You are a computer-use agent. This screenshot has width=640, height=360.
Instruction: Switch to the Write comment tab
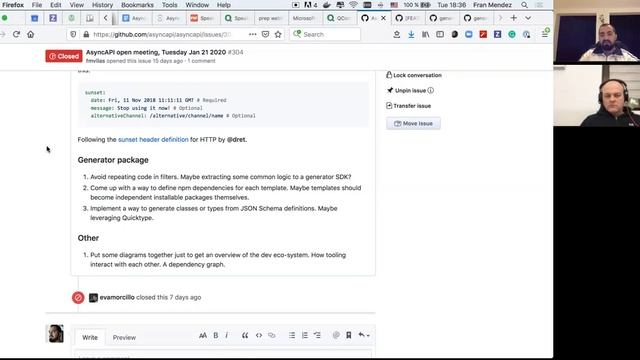coord(90,338)
